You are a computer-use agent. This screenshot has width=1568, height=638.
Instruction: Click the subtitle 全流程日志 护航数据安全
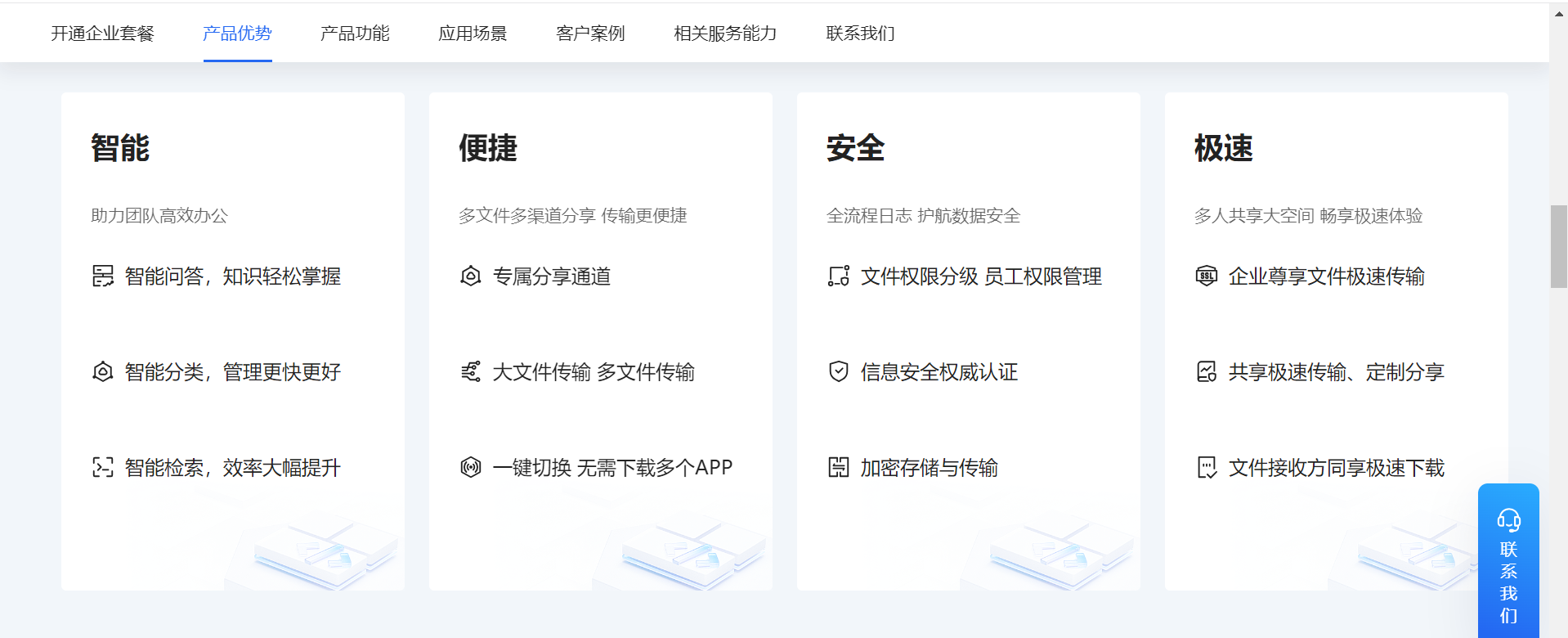click(924, 216)
